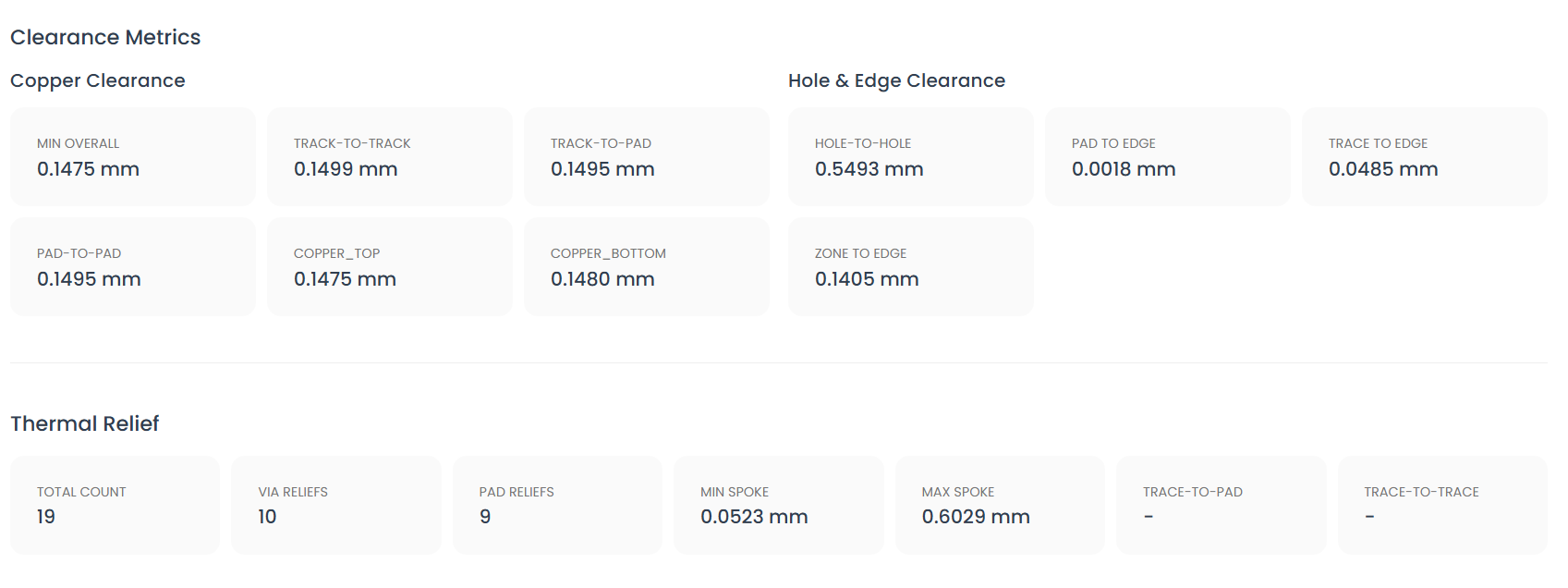1568x588 pixels.
Task: Select the "0.5493 mm" hole-to-hole value
Action: [869, 169]
